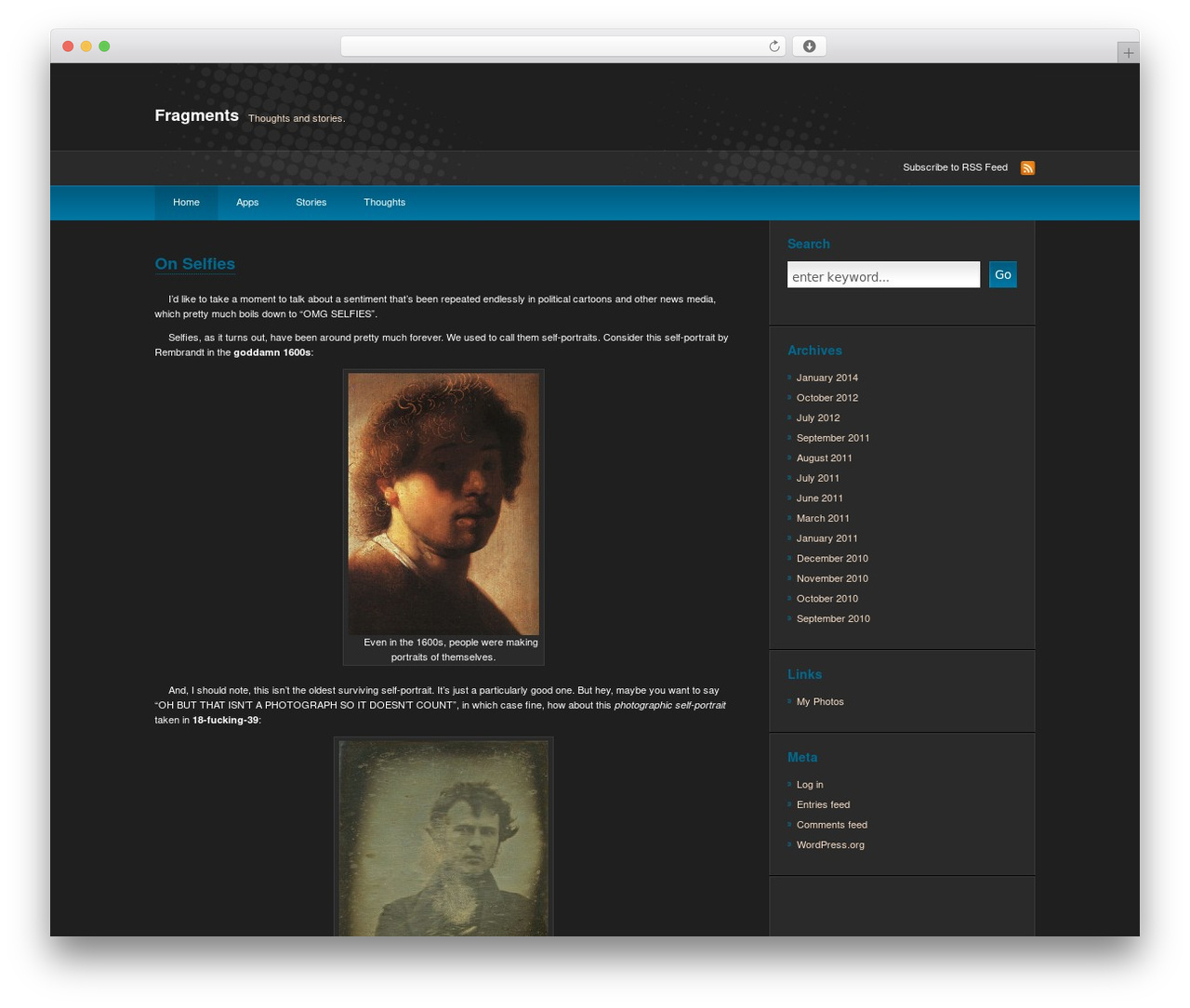Click the Fragments site title

197,115
